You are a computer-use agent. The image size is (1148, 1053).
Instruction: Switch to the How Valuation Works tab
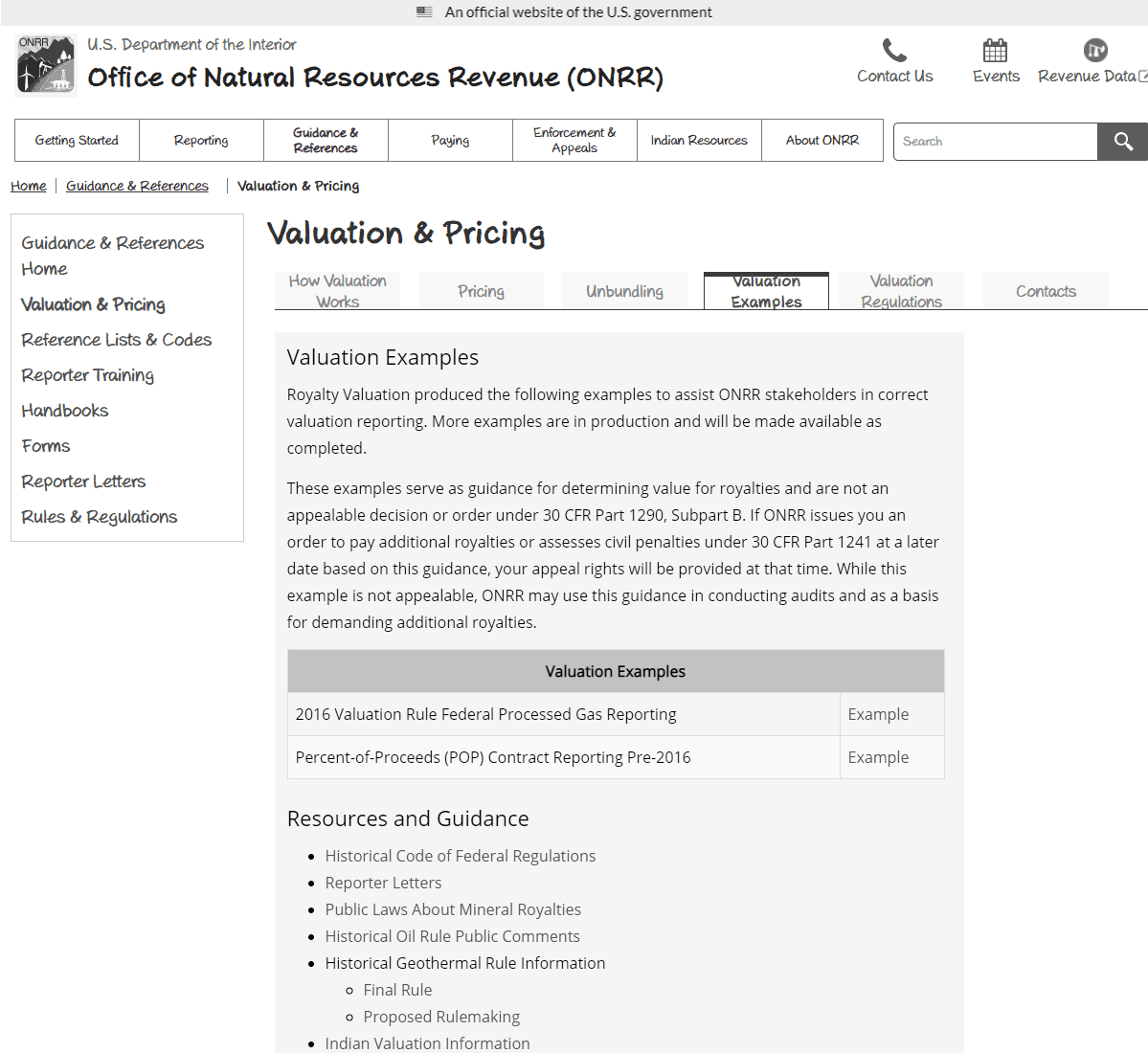337,291
